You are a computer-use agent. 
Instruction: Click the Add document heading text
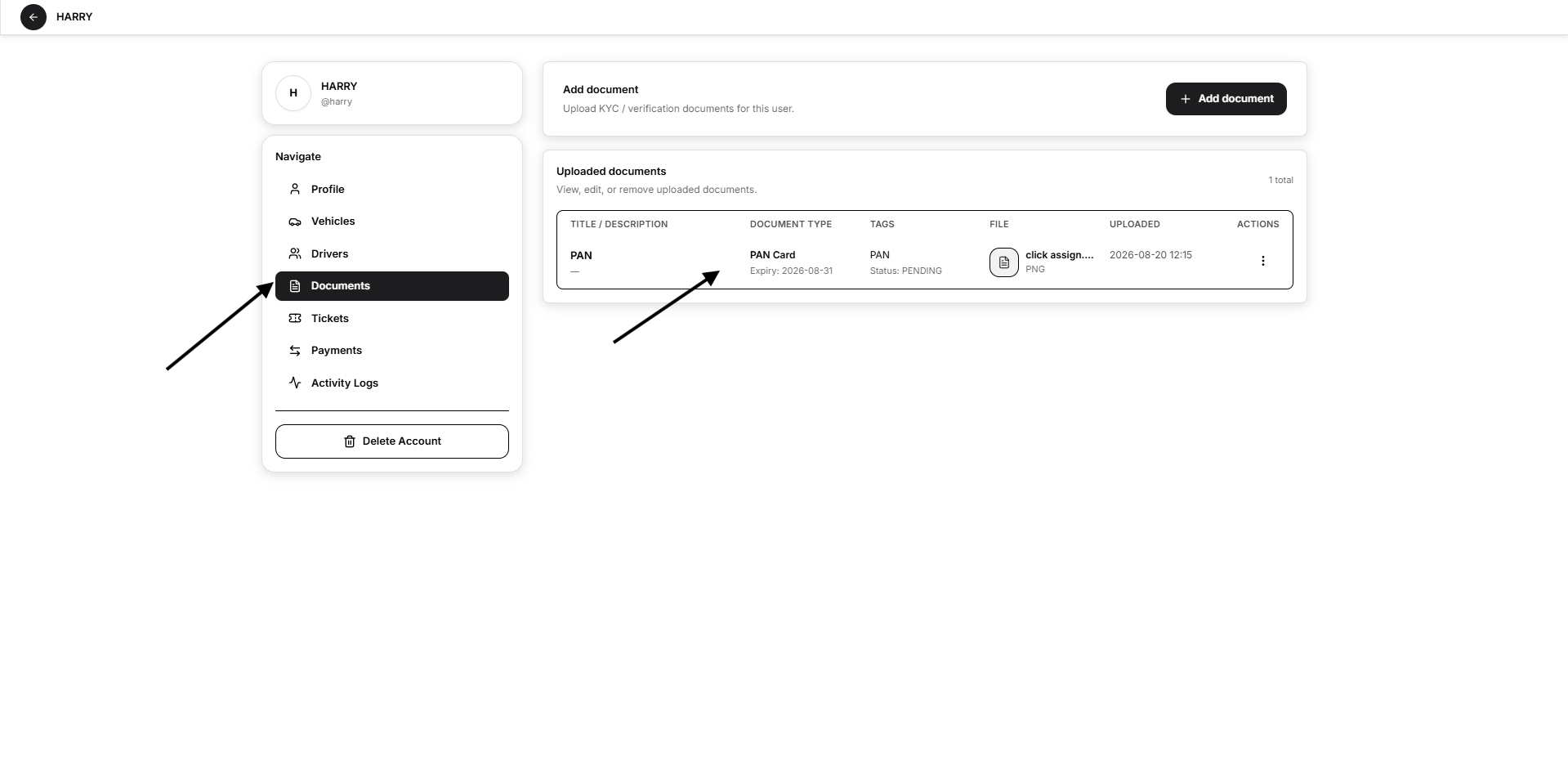pos(601,90)
